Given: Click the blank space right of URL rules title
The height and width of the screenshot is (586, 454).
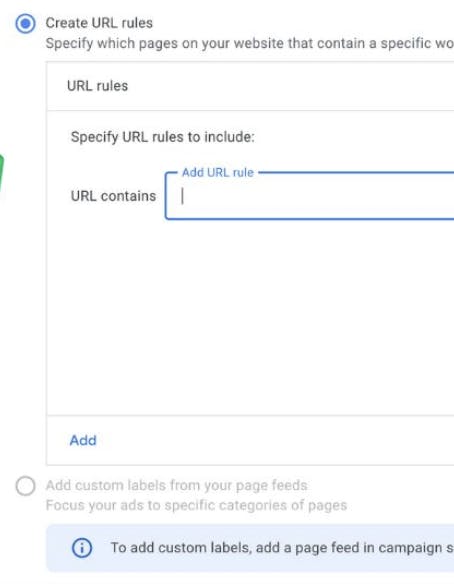Looking at the screenshot, I should click(291, 86).
